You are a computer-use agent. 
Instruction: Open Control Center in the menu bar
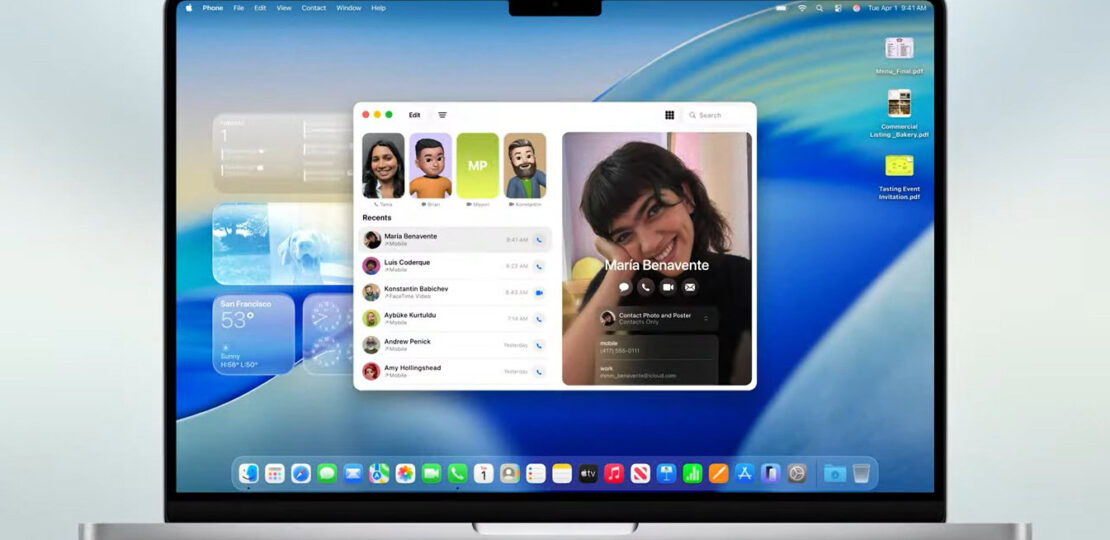[x=837, y=8]
